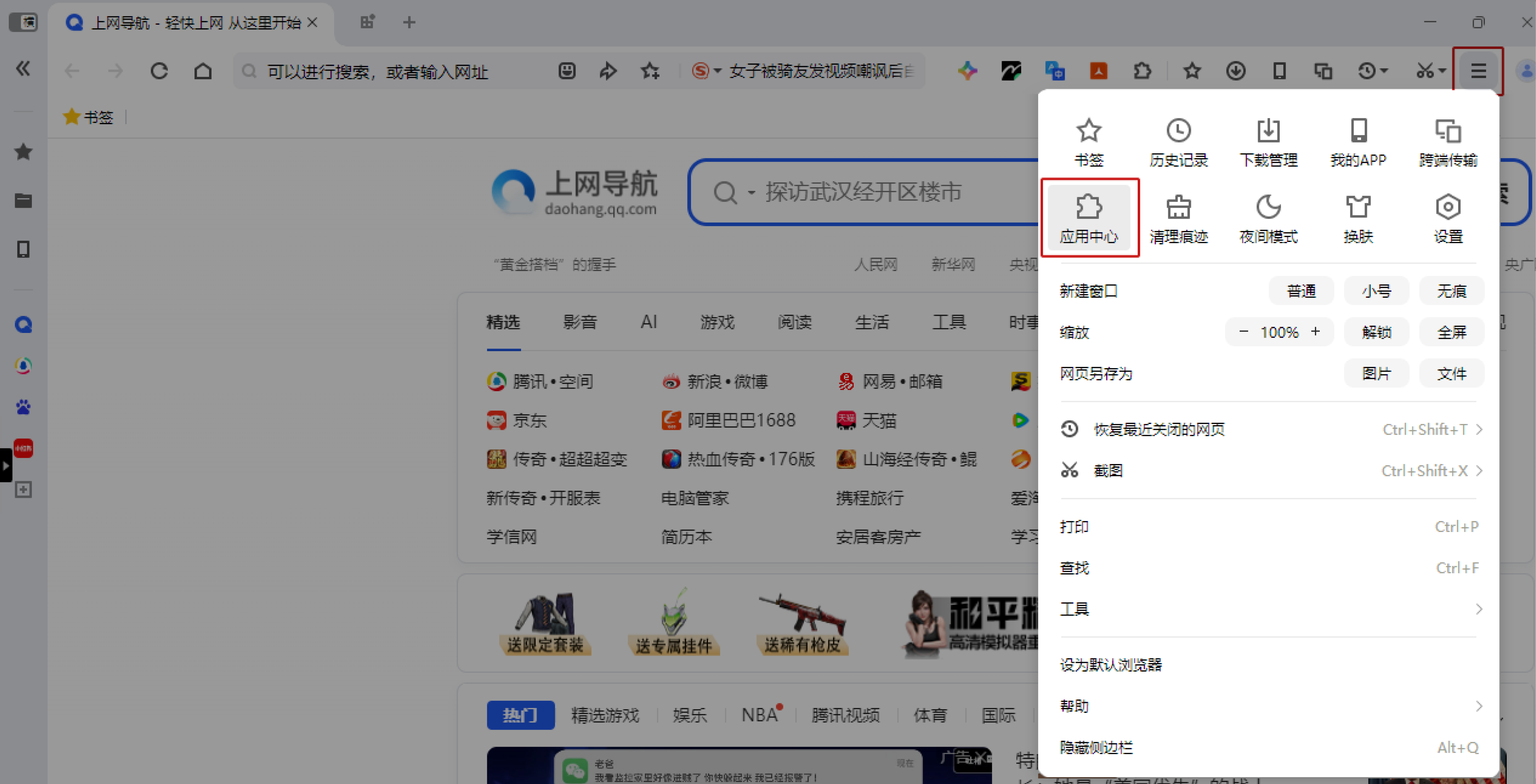
Task: Click the extensions puzzle toolbar icon
Action: [1142, 72]
